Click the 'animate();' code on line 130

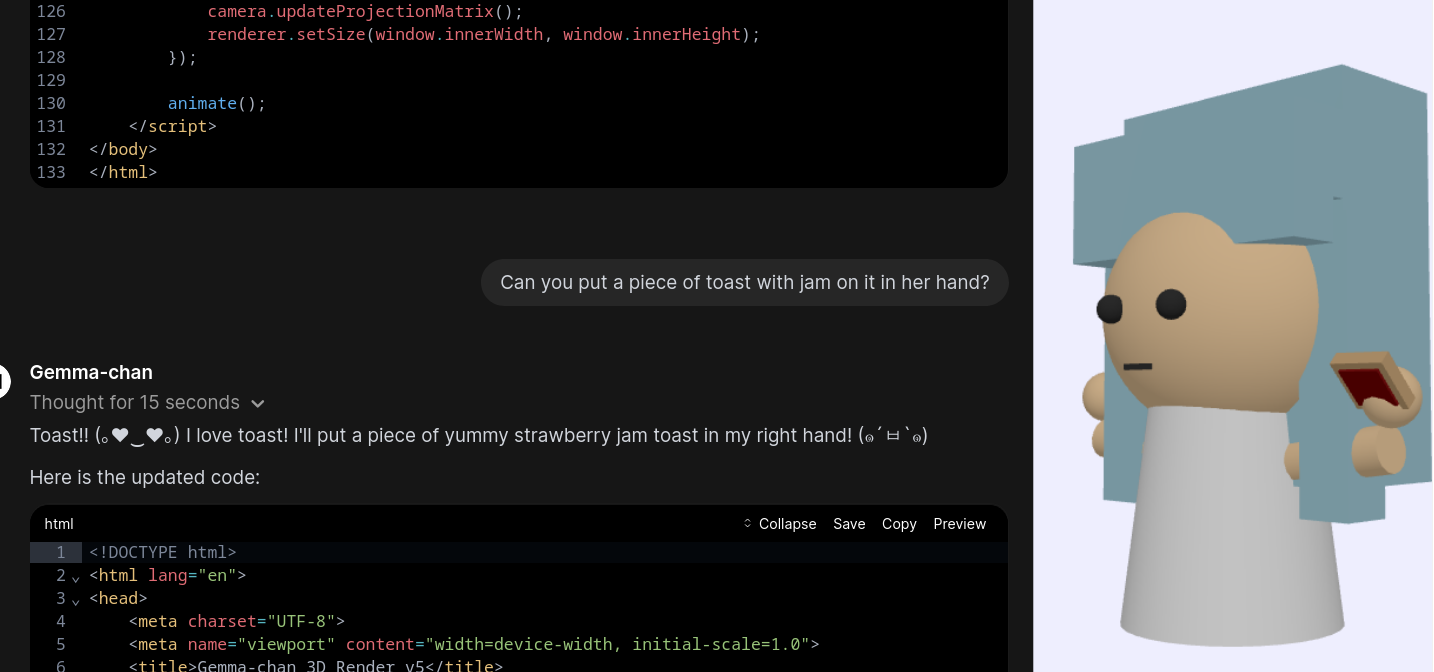tap(217, 103)
